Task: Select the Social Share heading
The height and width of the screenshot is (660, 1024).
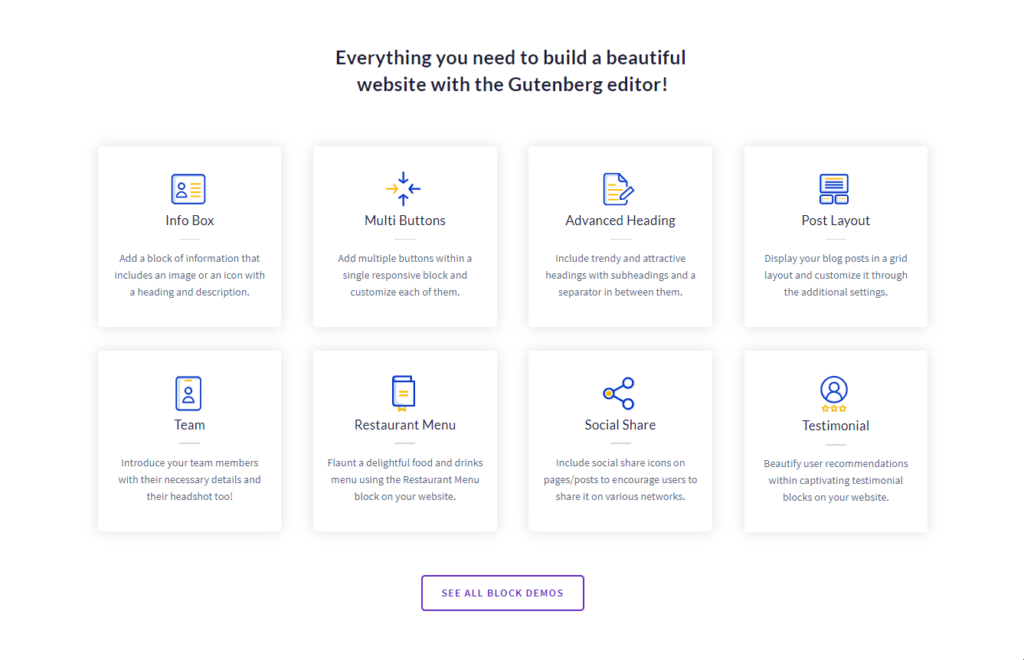Action: click(x=620, y=425)
